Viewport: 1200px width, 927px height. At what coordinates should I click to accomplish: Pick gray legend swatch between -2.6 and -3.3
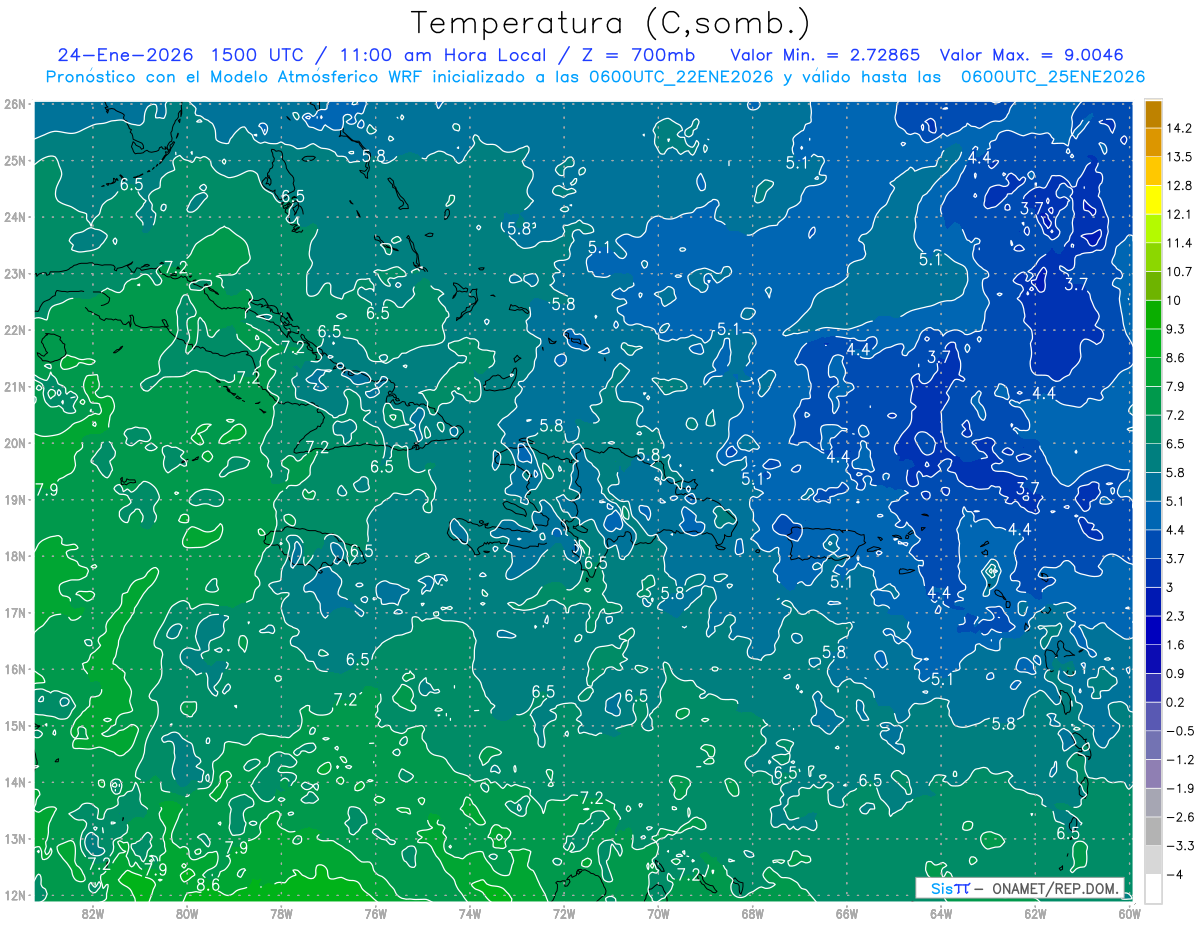click(x=1153, y=831)
